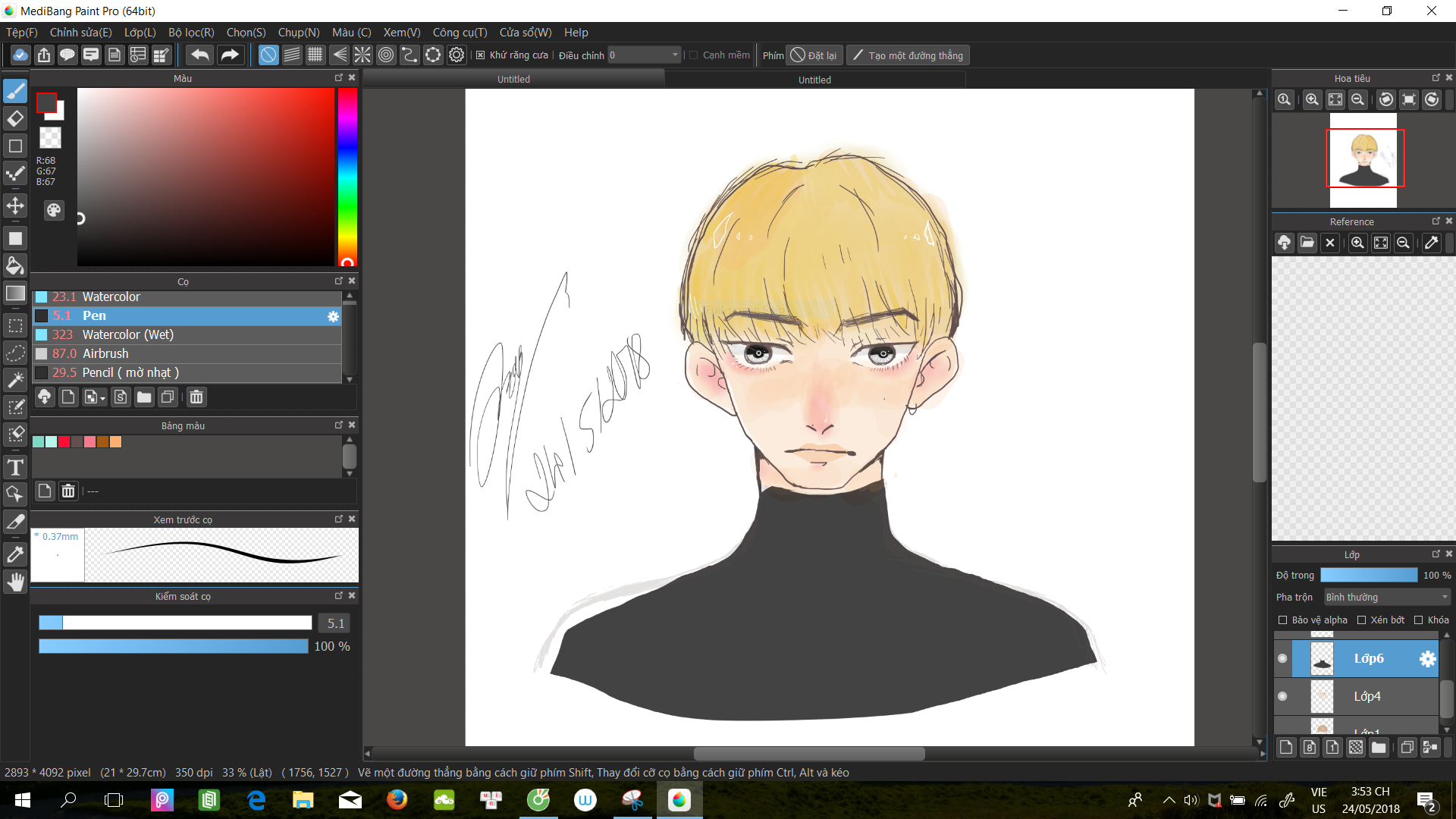Image resolution: width=1456 pixels, height=819 pixels.
Task: Enable circle snap
Action: 386,55
